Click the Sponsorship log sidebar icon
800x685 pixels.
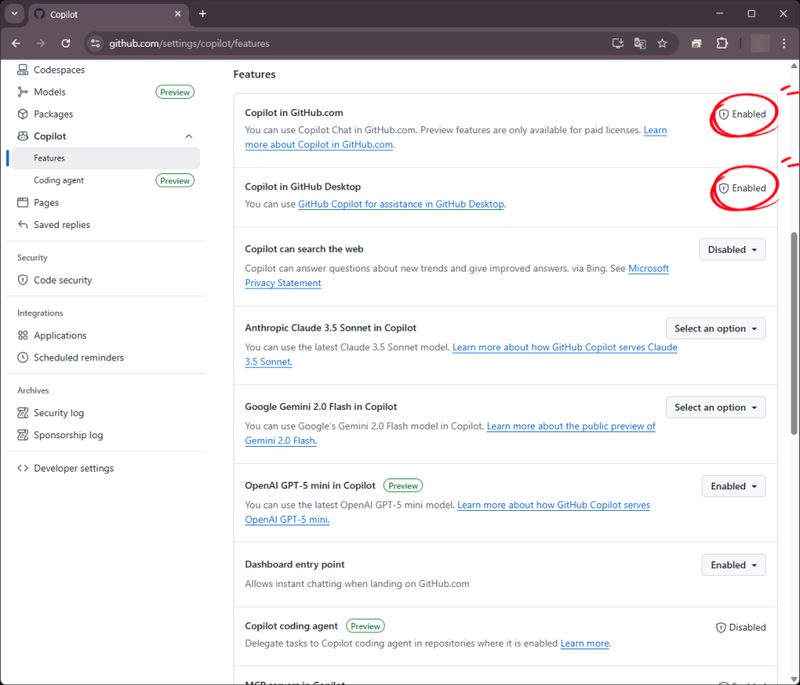point(22,434)
